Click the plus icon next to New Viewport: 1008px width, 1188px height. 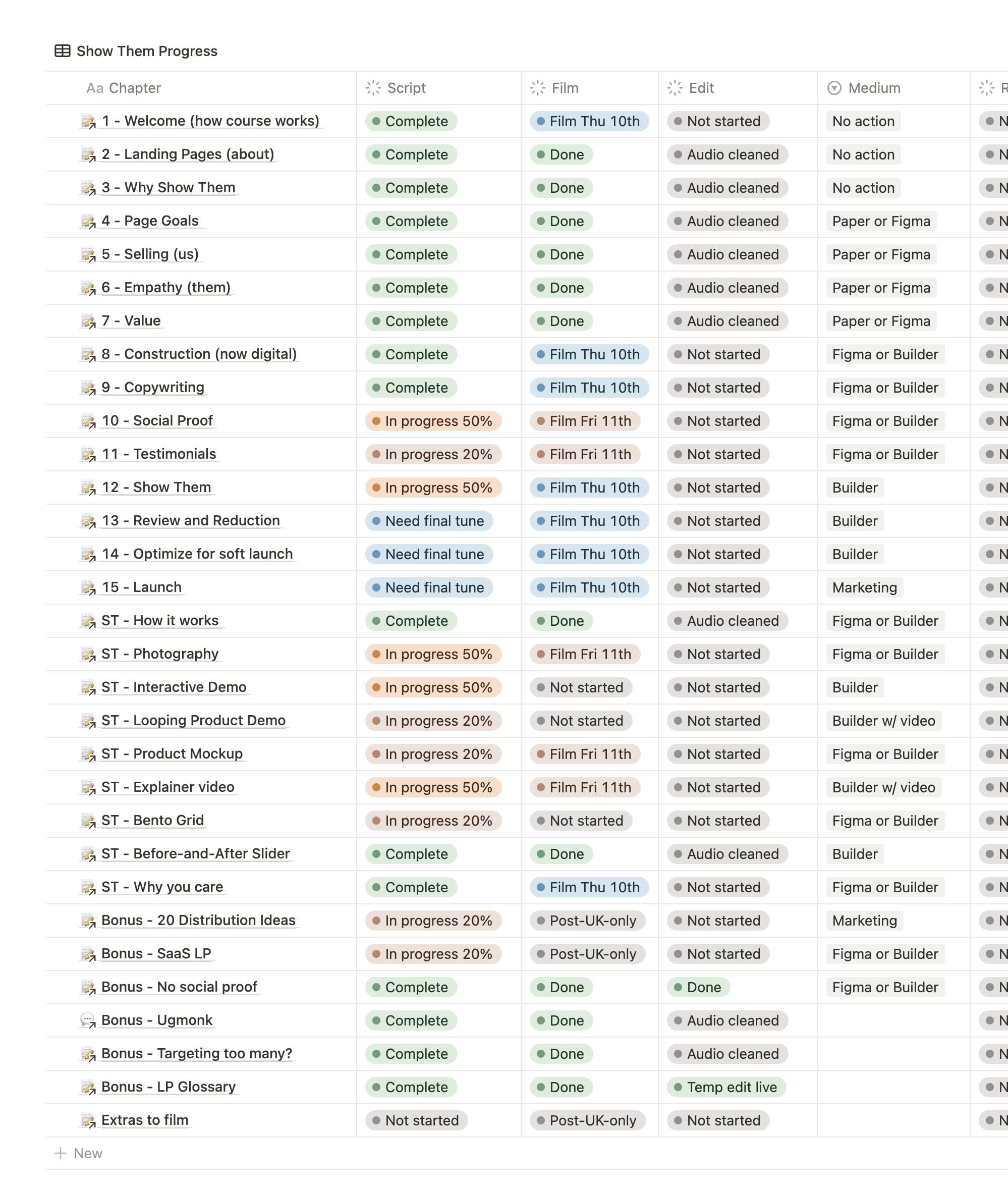(x=60, y=1153)
